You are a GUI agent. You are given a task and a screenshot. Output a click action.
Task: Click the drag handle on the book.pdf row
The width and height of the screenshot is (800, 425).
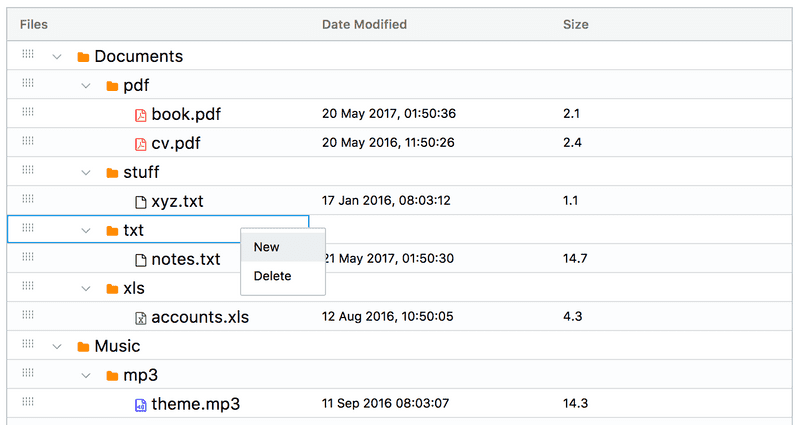28,112
